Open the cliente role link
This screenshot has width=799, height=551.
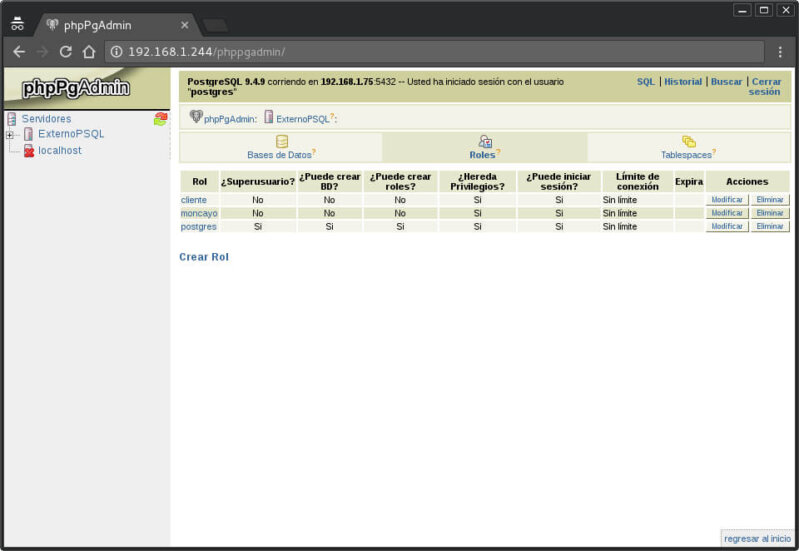coord(194,200)
